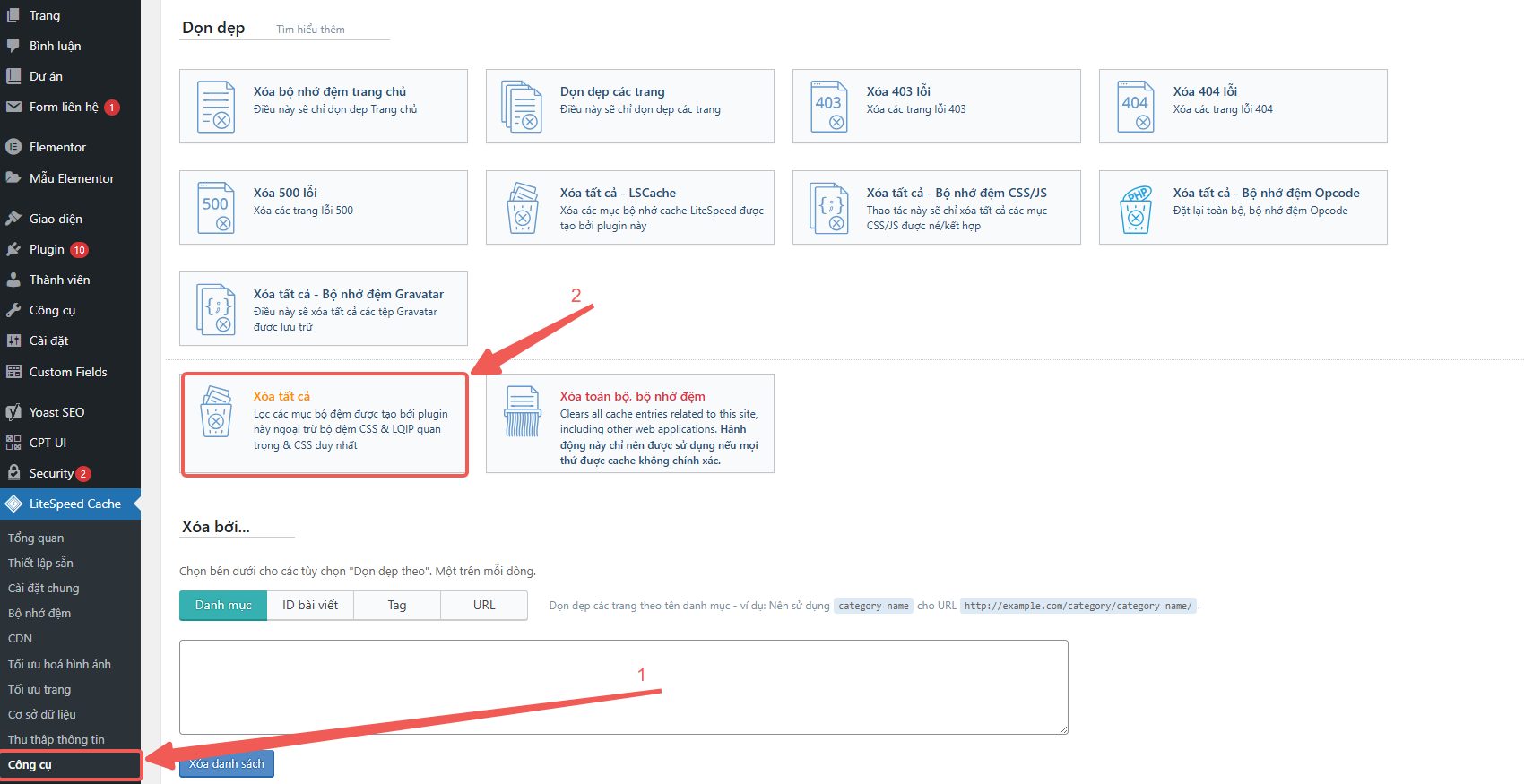Click the Xóa tất cả purge all card

324,423
